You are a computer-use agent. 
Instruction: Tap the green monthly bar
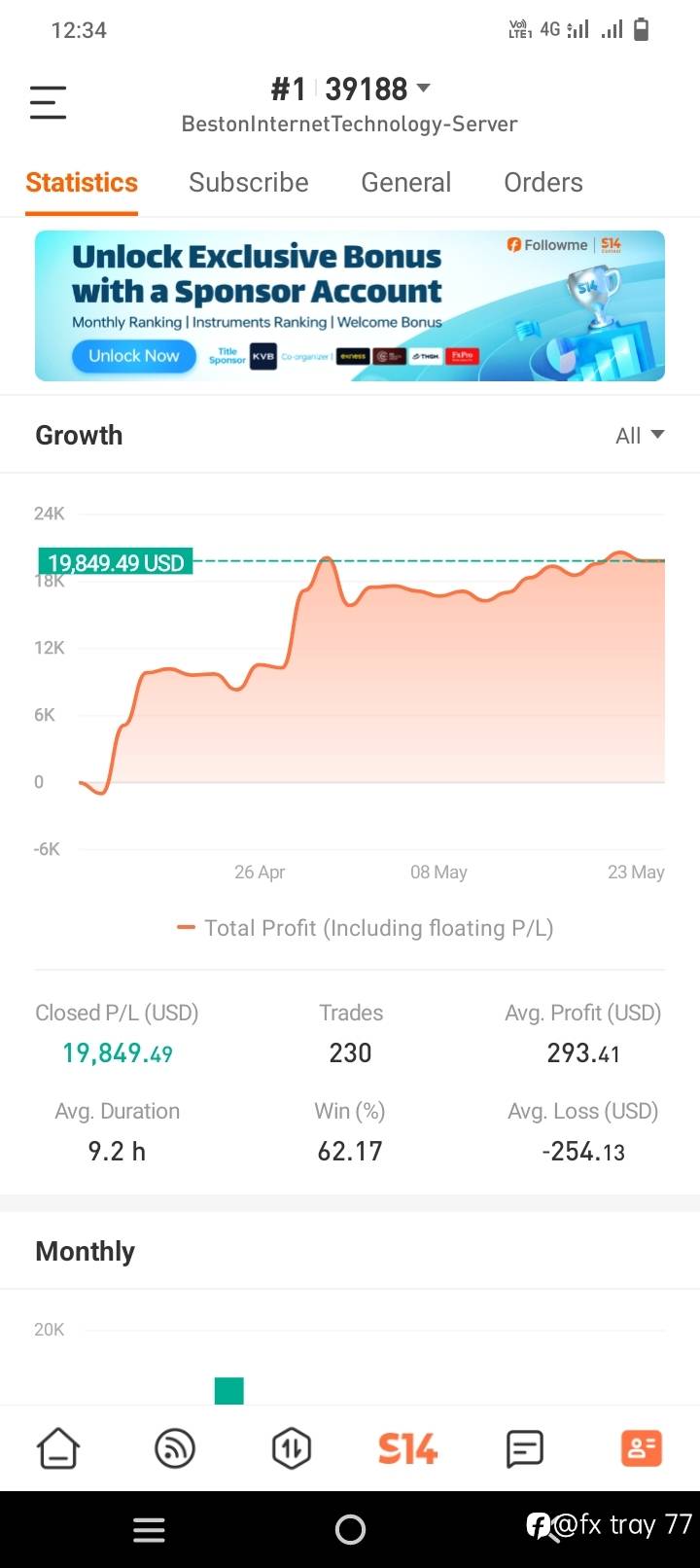tap(229, 1391)
